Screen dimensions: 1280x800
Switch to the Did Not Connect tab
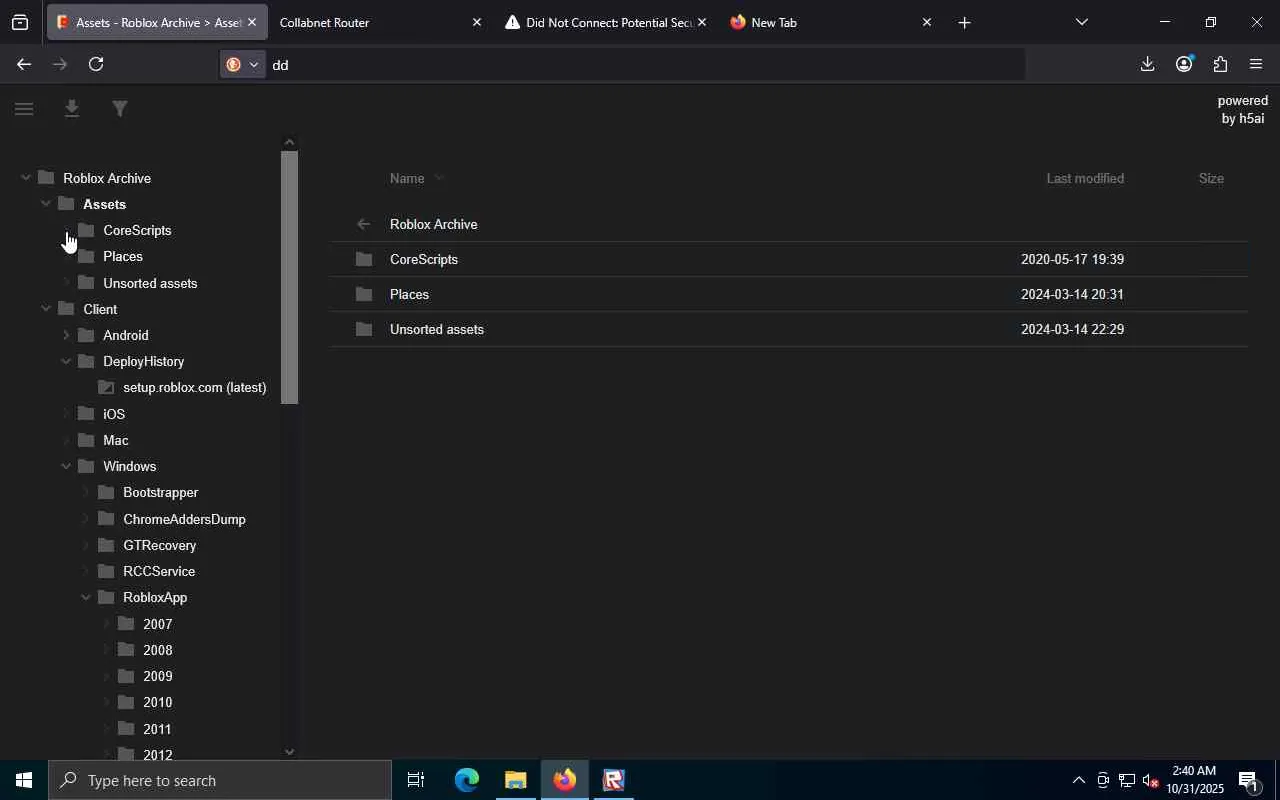point(608,22)
